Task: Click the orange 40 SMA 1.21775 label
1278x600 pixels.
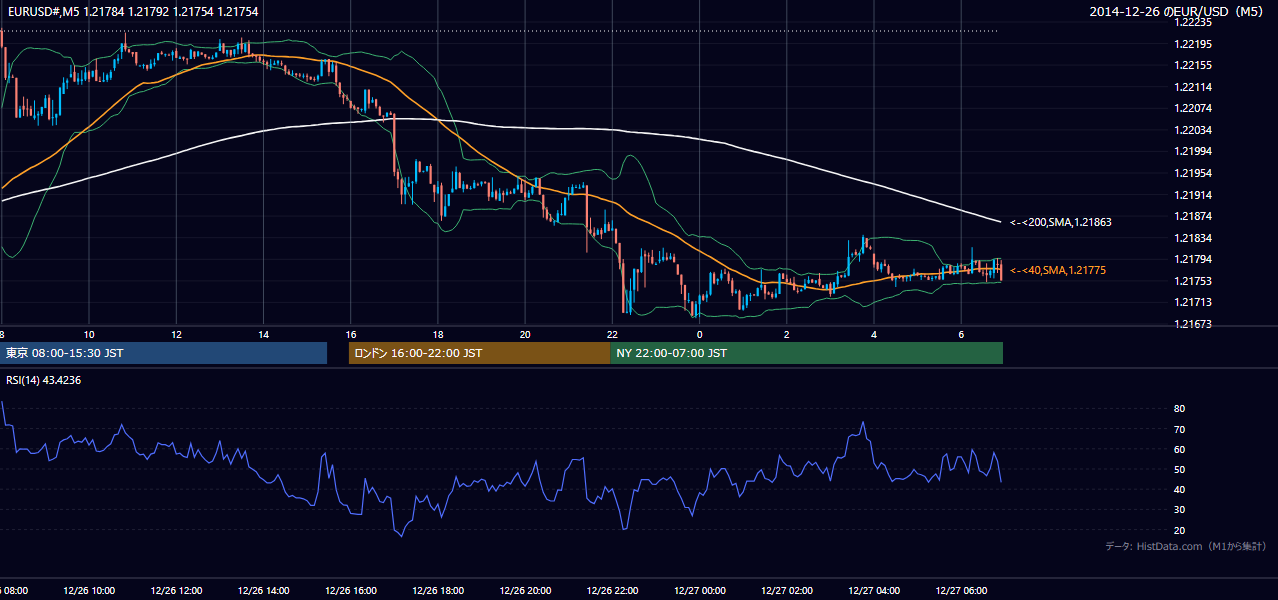Action: point(1057,270)
